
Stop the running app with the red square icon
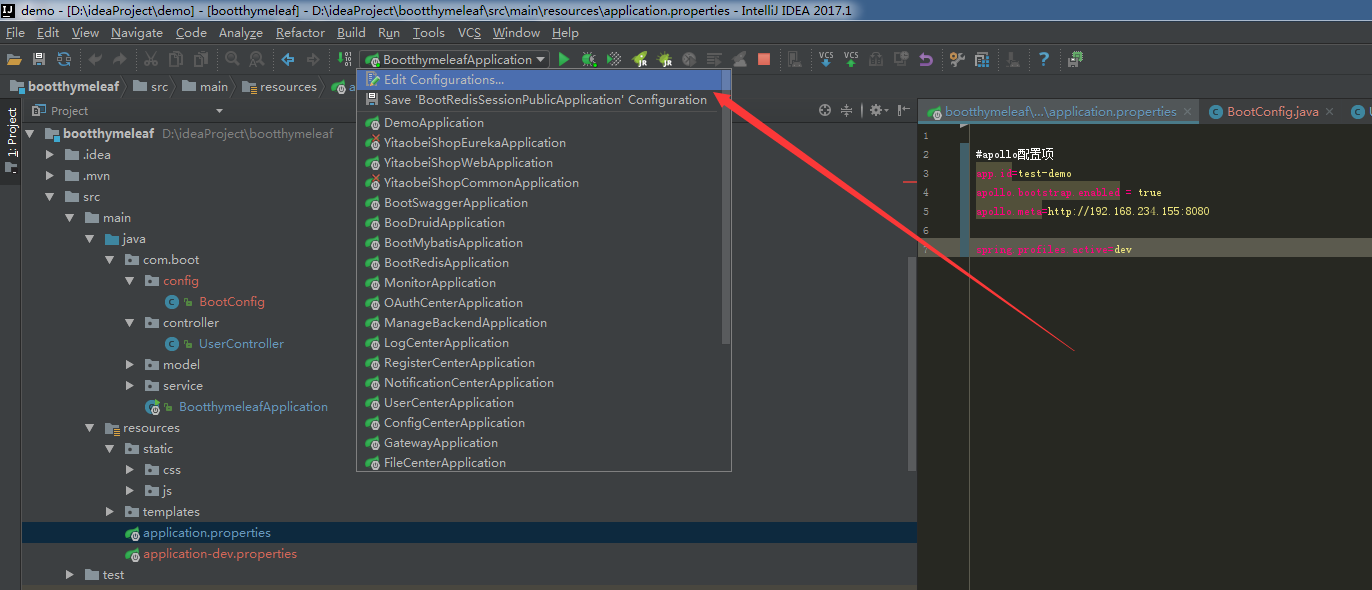point(763,59)
